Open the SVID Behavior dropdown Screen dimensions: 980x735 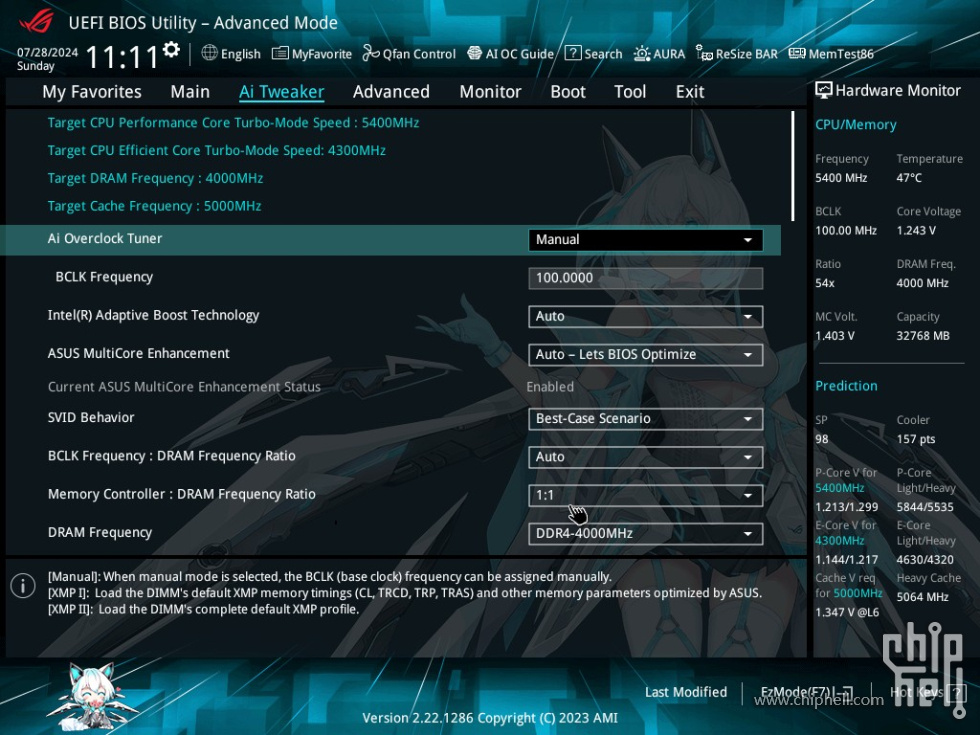(646, 419)
